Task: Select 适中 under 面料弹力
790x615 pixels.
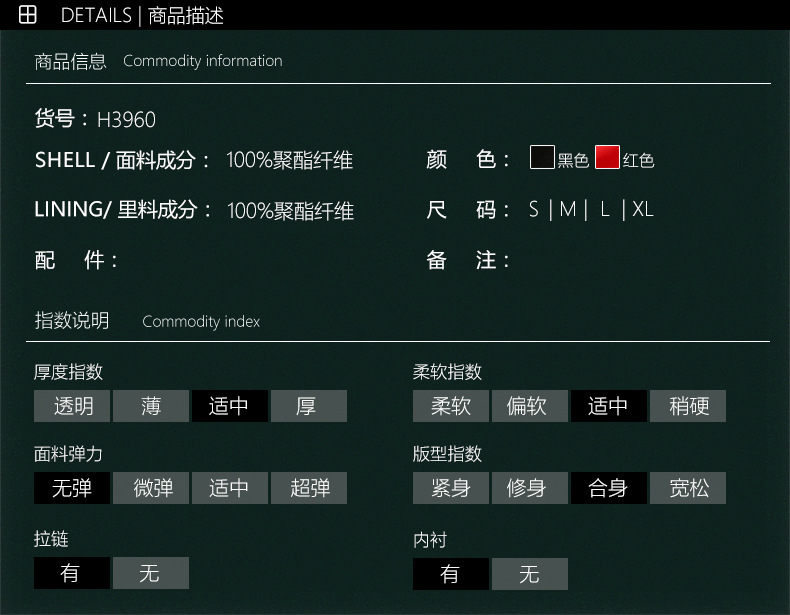Action: [x=230, y=488]
